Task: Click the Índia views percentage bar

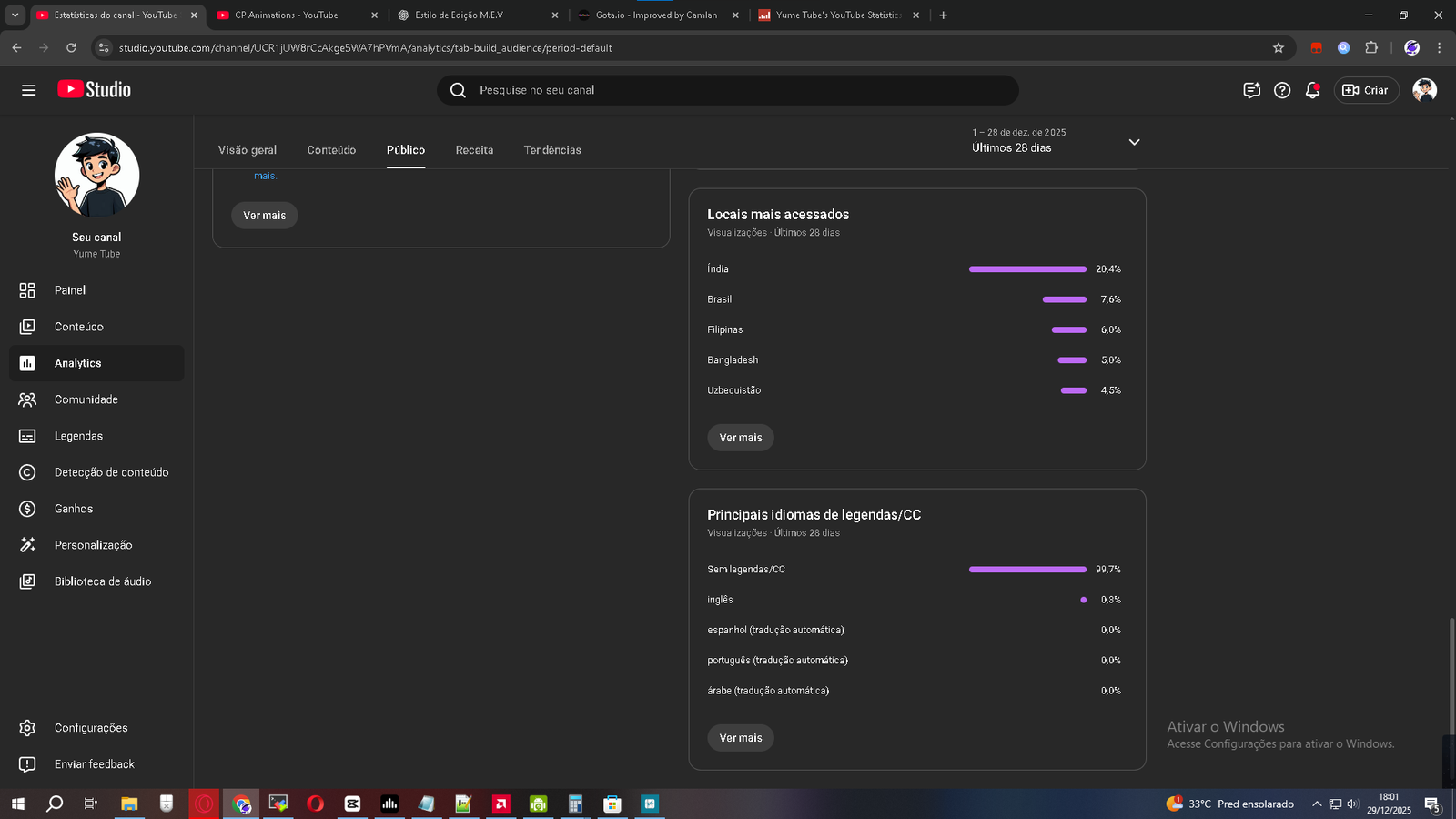Action: pyautogui.click(x=1027, y=269)
